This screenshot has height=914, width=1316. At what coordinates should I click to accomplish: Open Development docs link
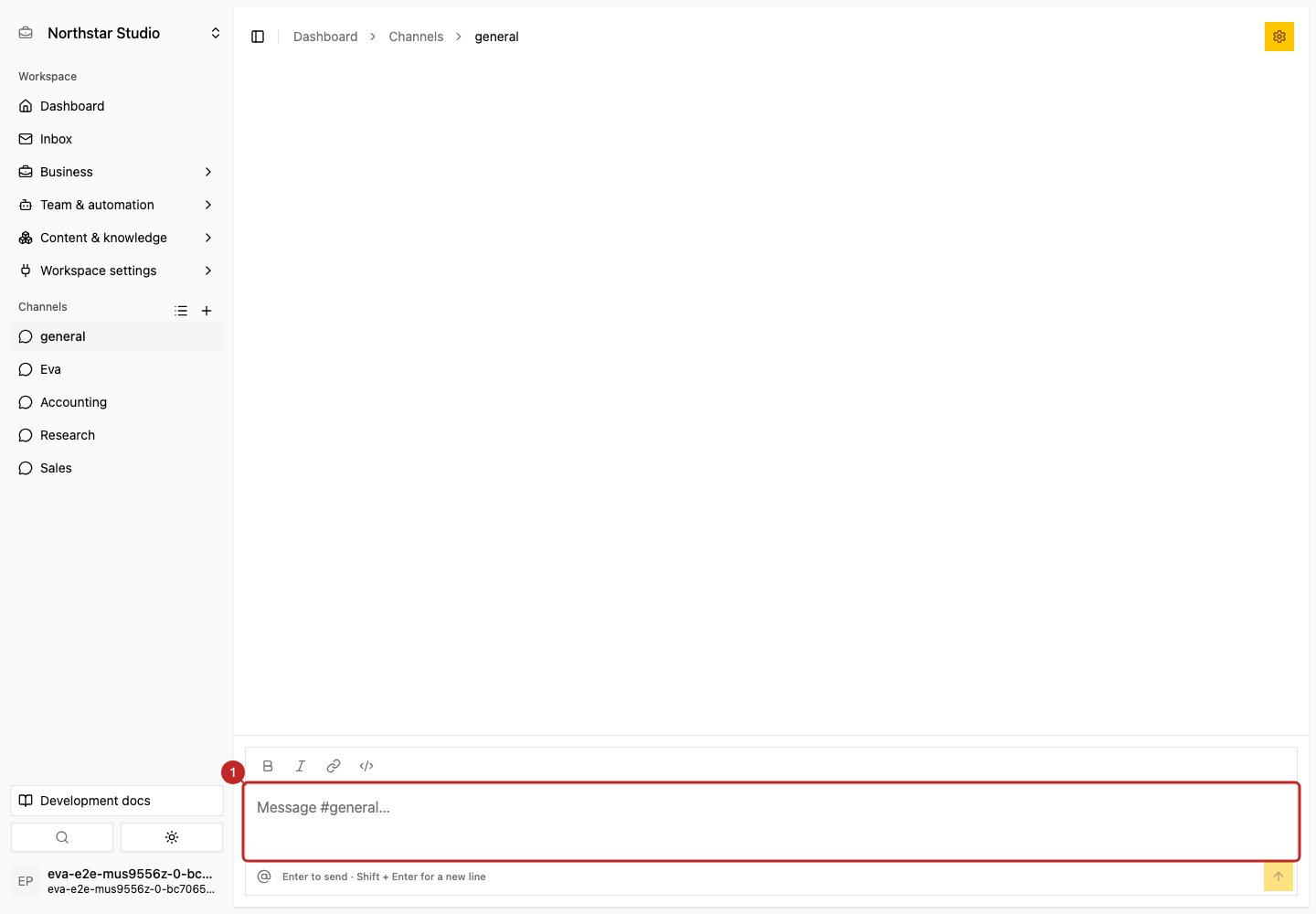click(x=117, y=801)
